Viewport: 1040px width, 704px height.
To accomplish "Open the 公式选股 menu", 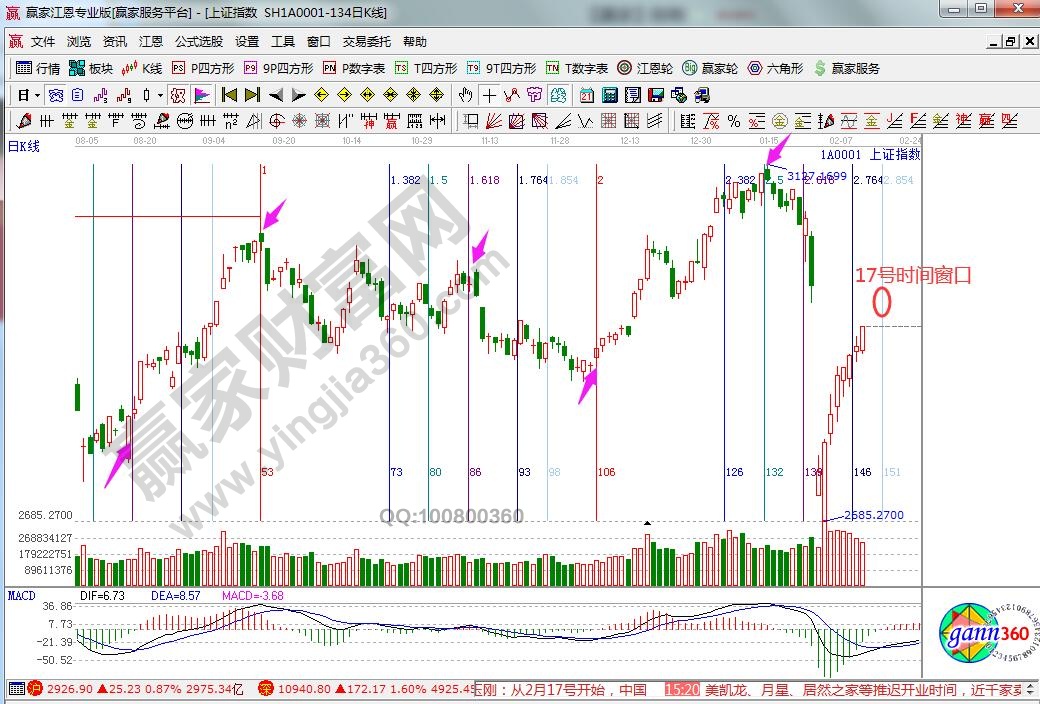I will click(199, 42).
